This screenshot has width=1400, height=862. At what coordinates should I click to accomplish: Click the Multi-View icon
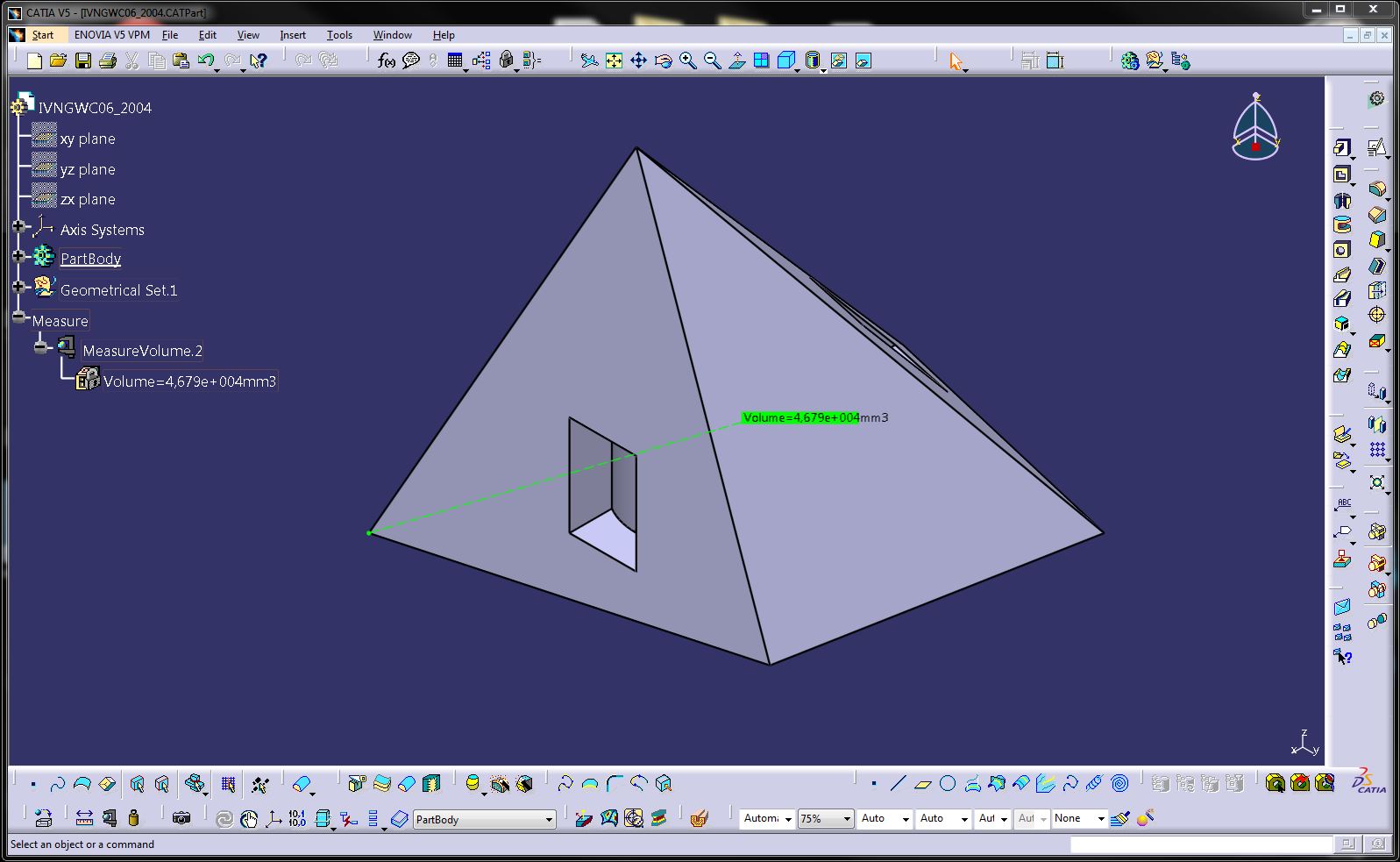pyautogui.click(x=761, y=61)
